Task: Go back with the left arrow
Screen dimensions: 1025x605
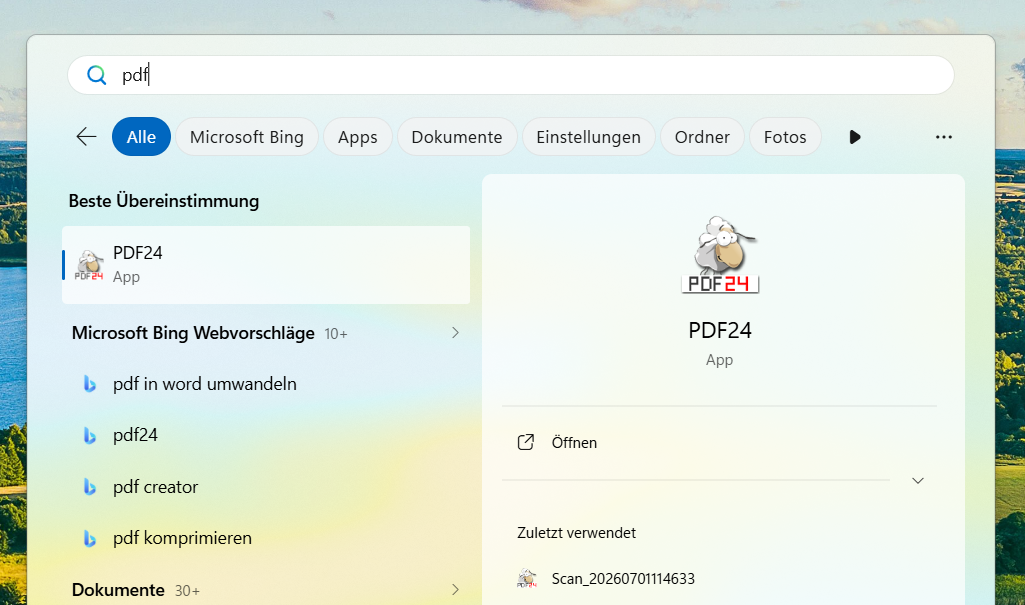Action: click(x=86, y=137)
